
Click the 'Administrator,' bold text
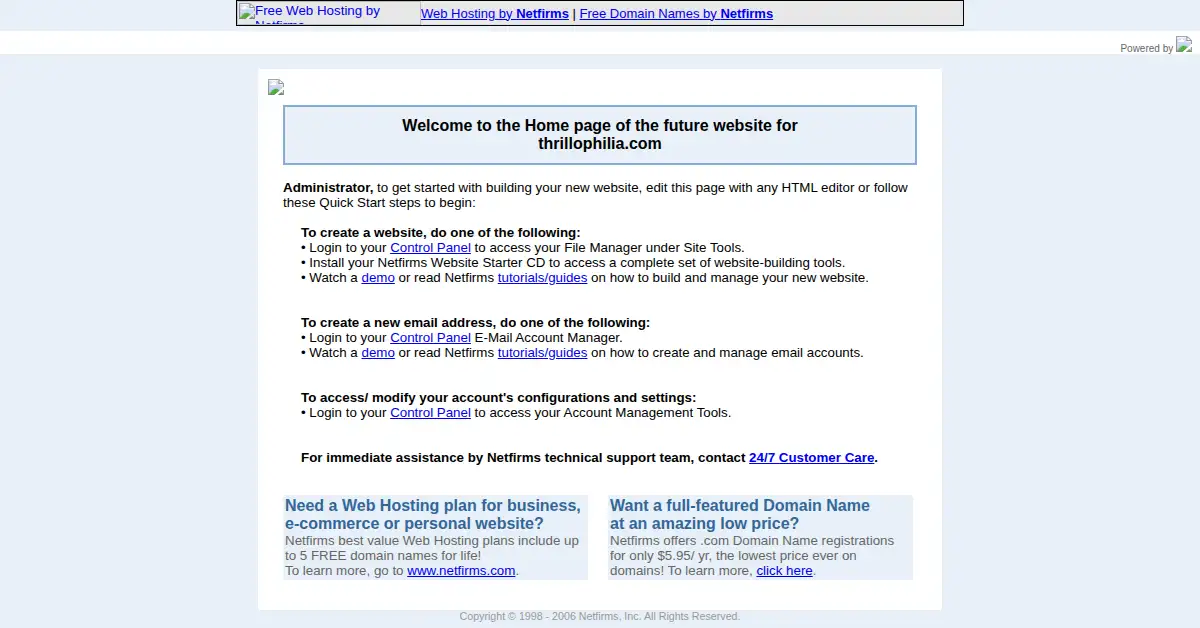point(328,188)
